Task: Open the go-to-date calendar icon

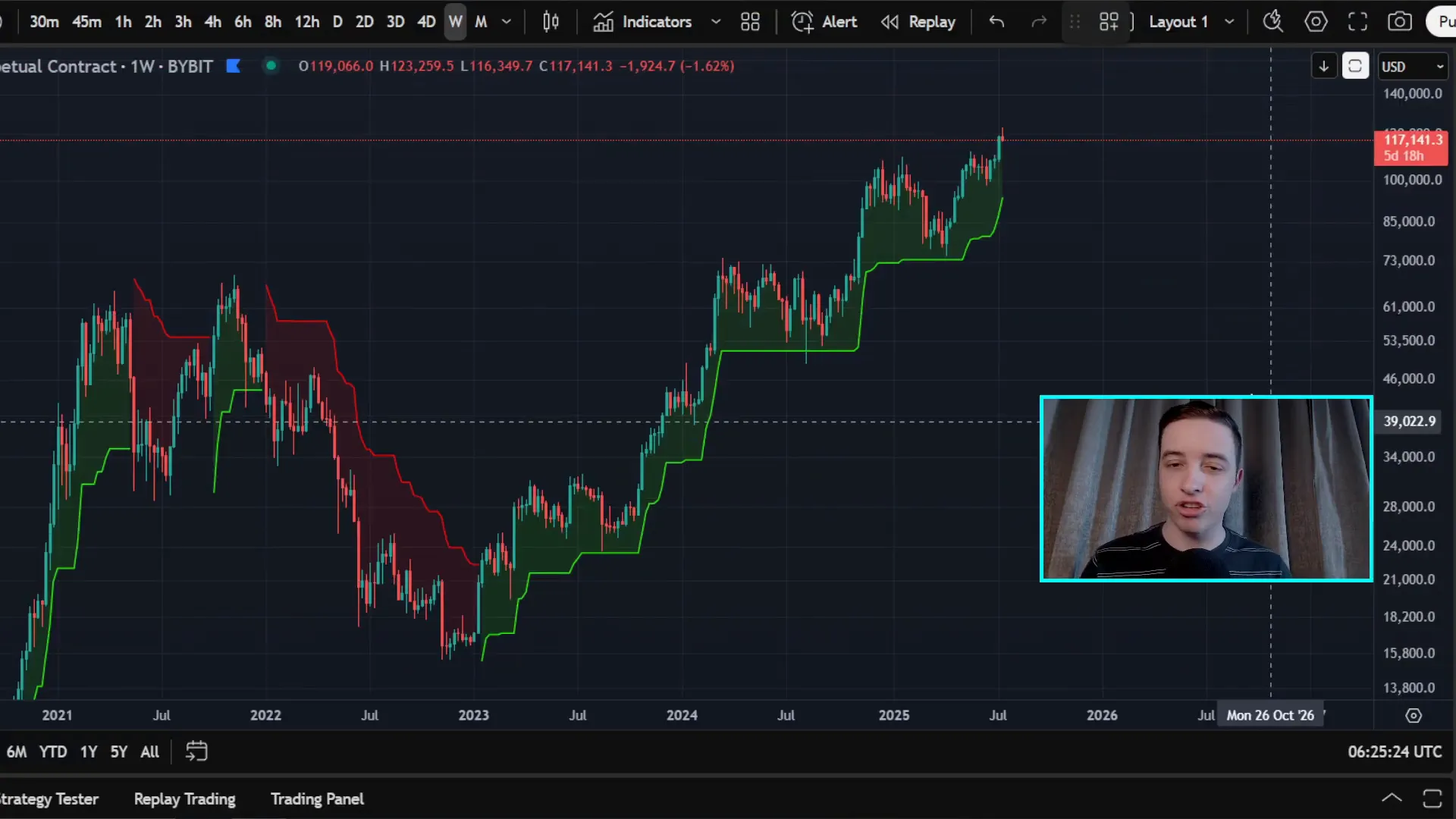Action: pos(196,752)
